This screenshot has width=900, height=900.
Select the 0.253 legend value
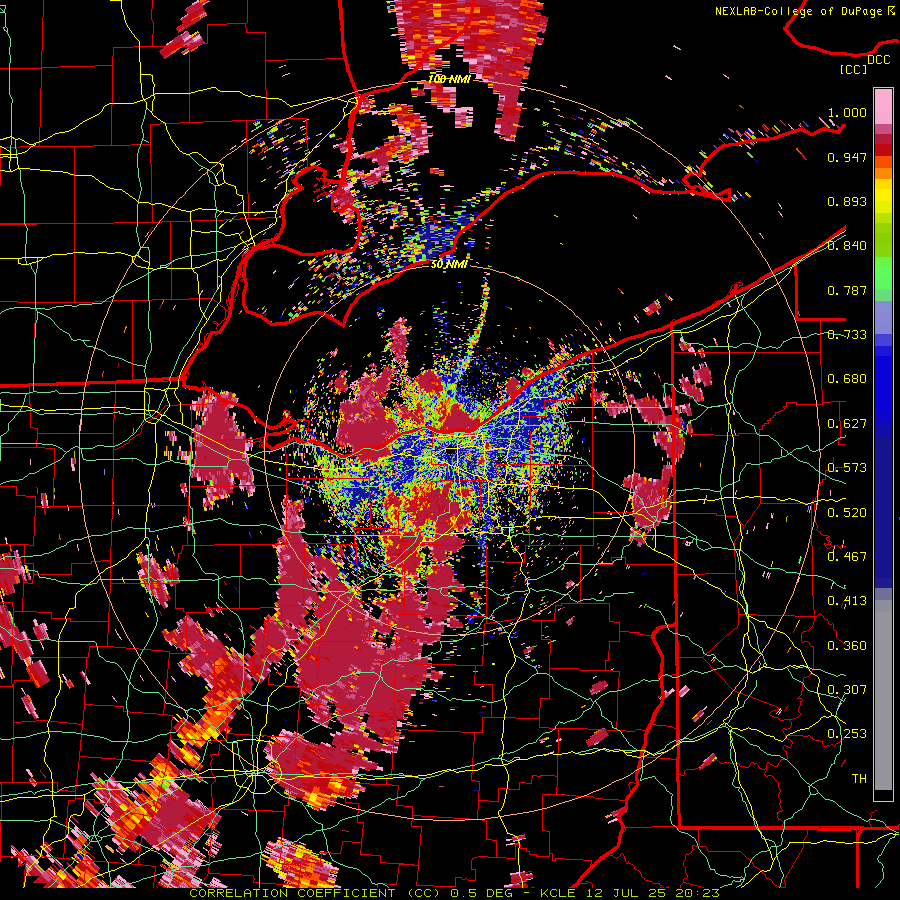[847, 734]
